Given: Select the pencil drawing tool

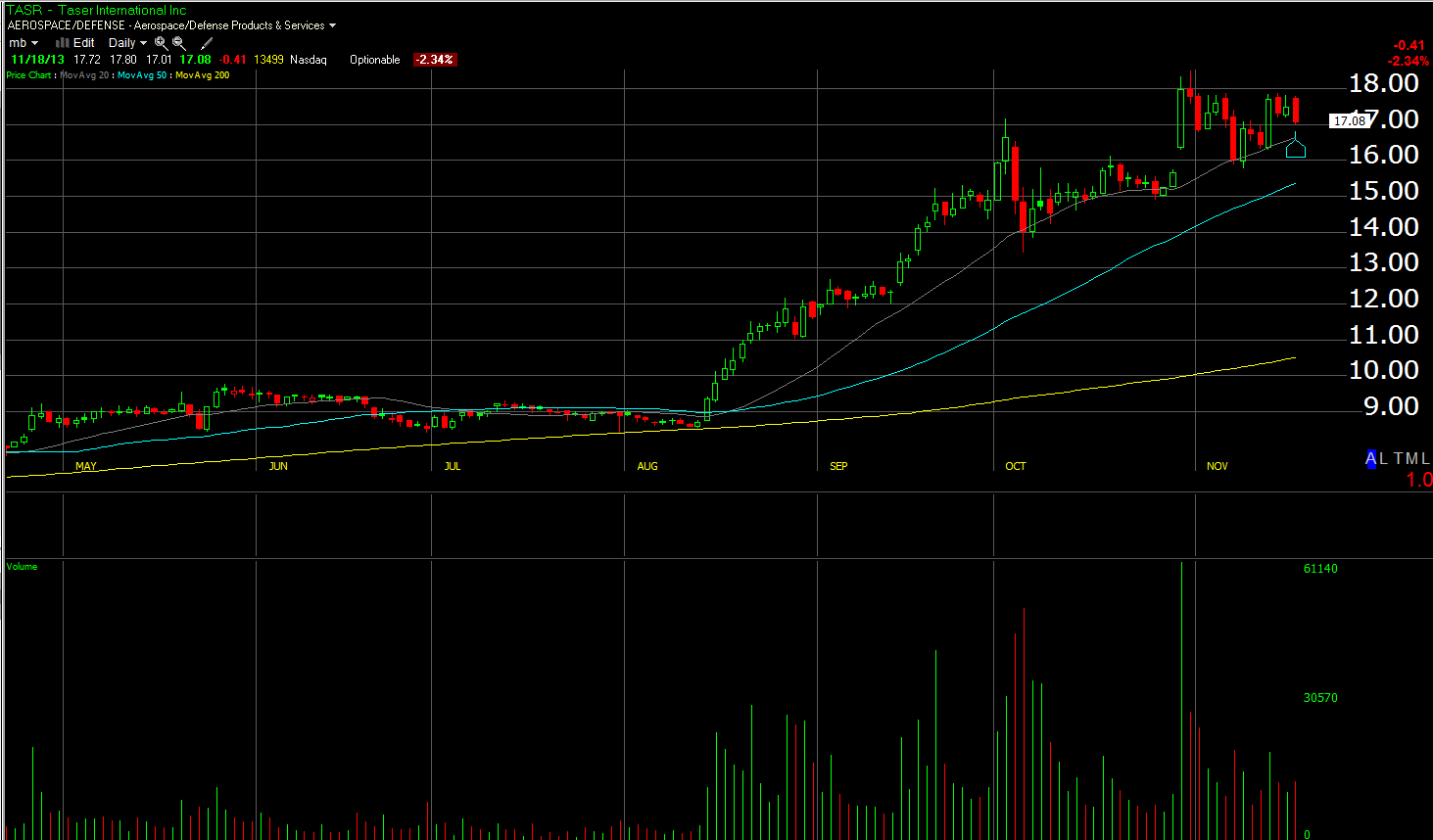Looking at the screenshot, I should pyautogui.click(x=207, y=43).
